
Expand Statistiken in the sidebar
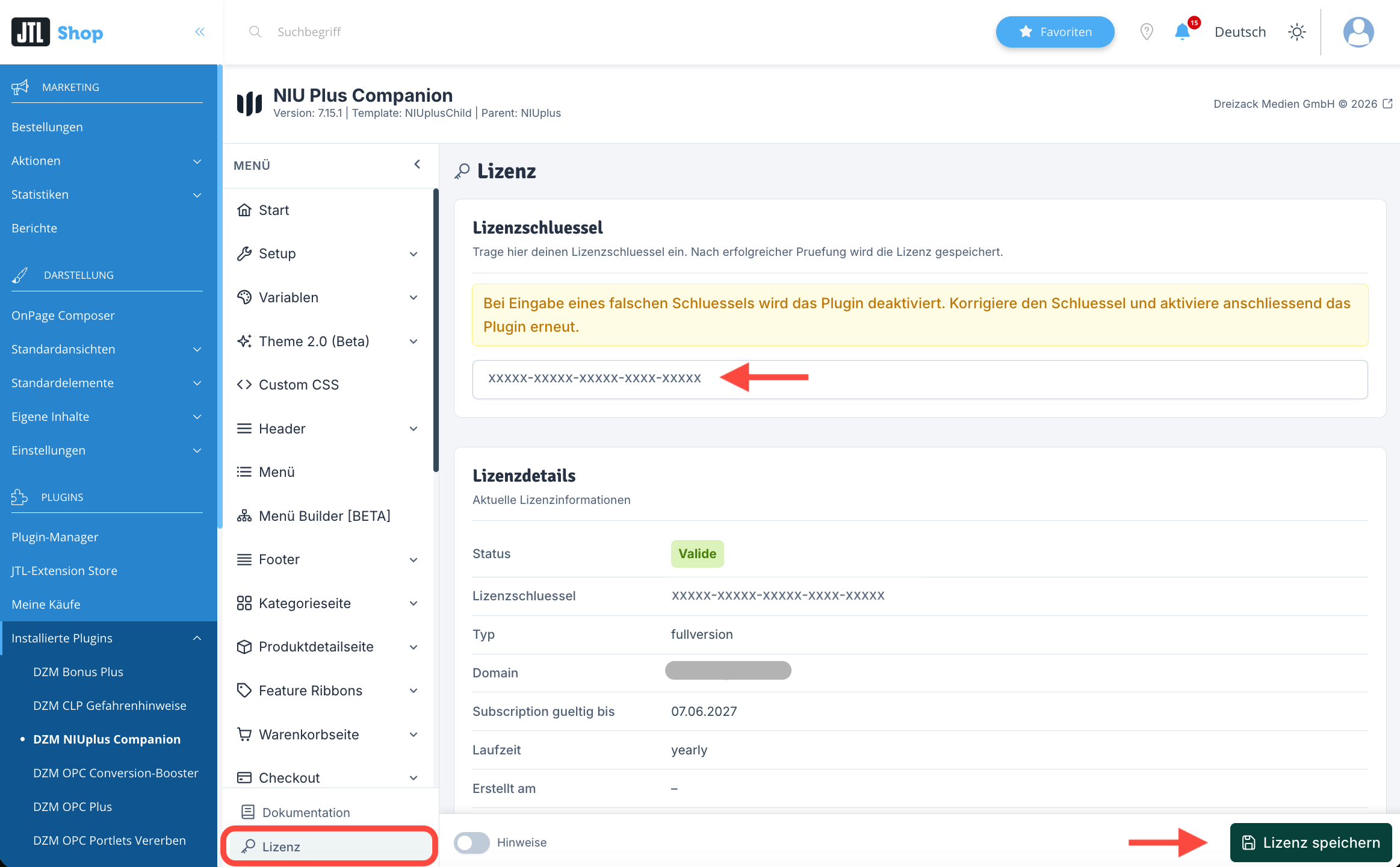107,194
